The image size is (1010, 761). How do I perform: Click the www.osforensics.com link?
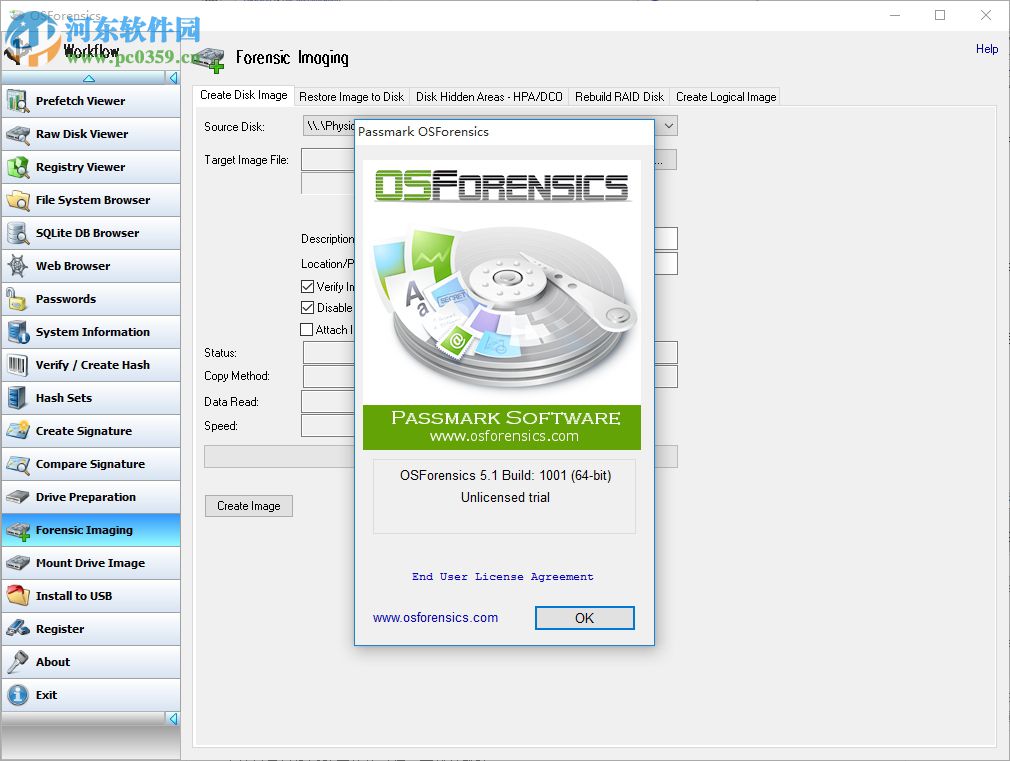click(x=435, y=617)
